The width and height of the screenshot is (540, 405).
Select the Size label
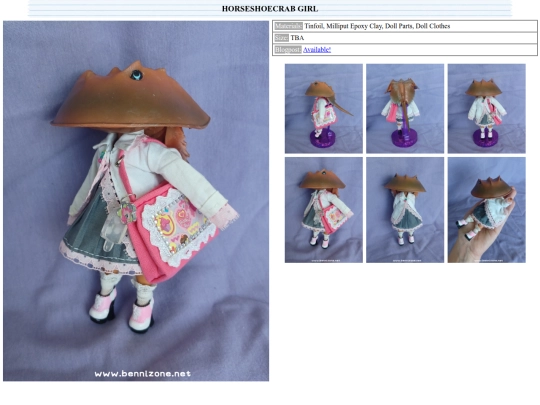(x=281, y=38)
